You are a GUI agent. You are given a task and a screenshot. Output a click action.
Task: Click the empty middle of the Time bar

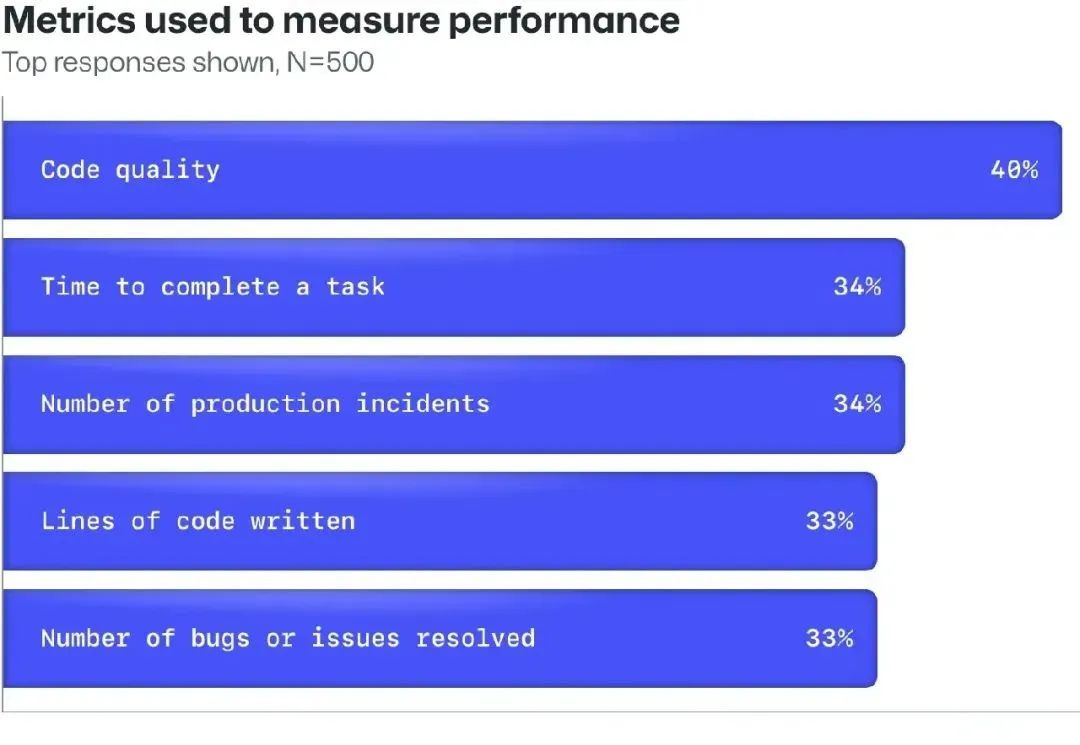[x=600, y=287]
